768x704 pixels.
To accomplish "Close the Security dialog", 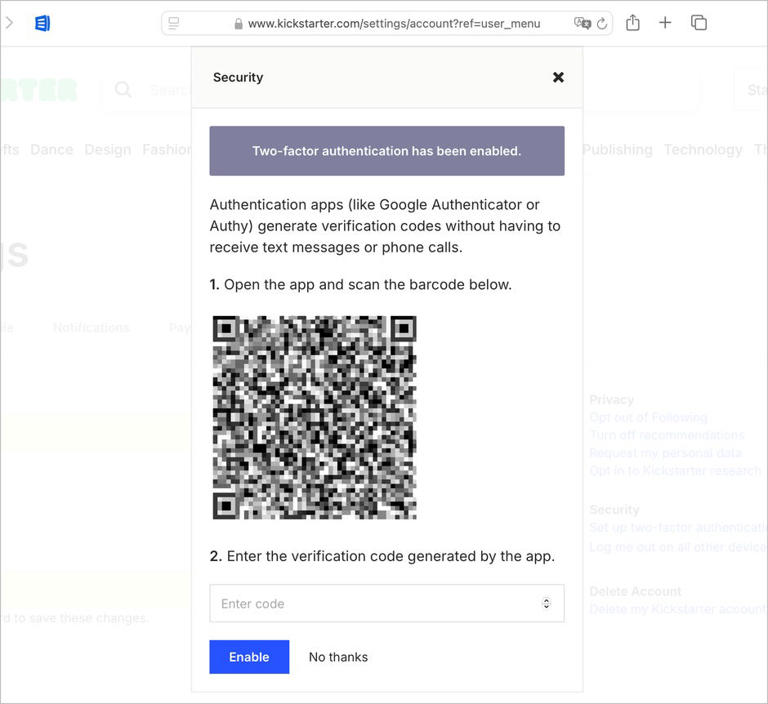I will [558, 77].
